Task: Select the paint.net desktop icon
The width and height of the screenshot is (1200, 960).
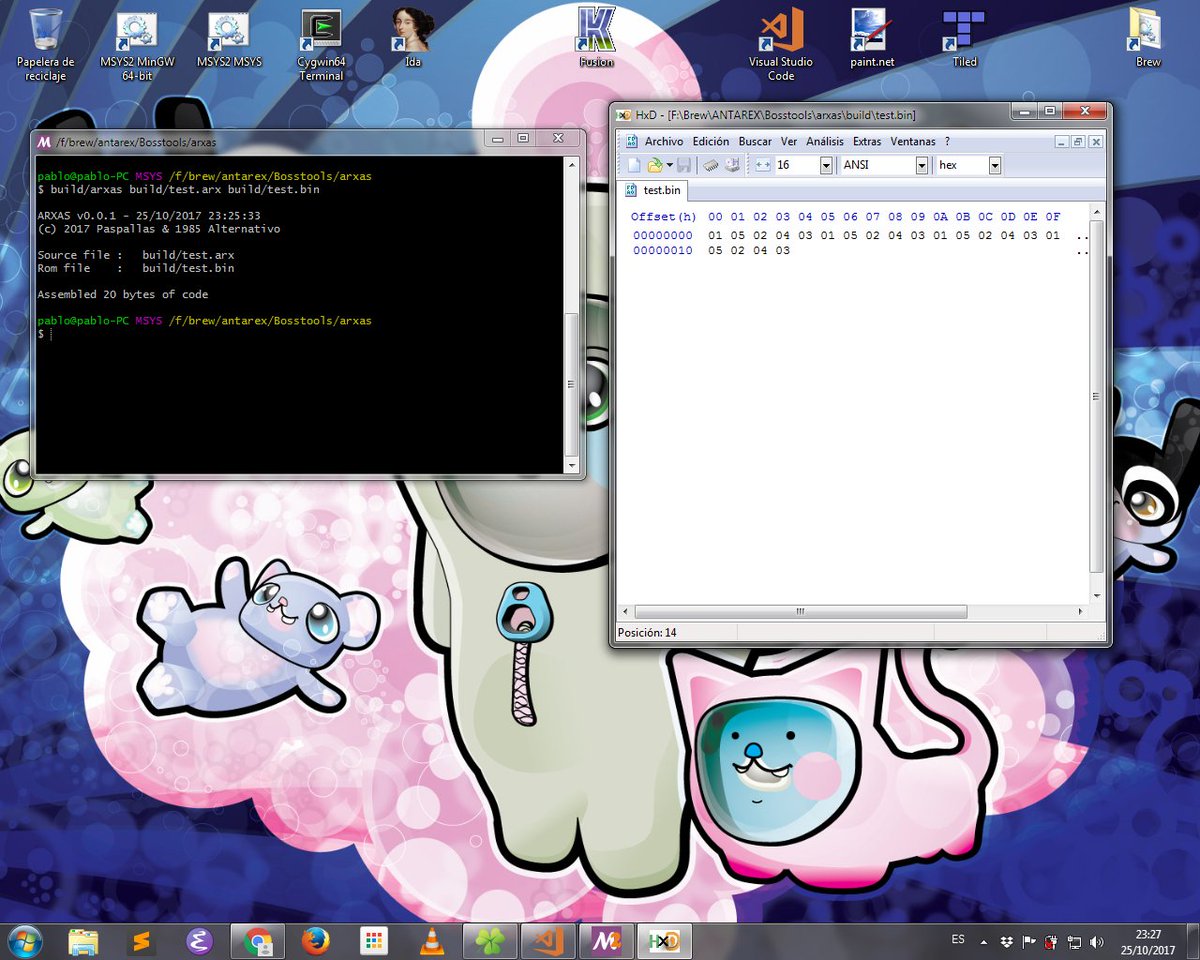Action: coord(872,39)
